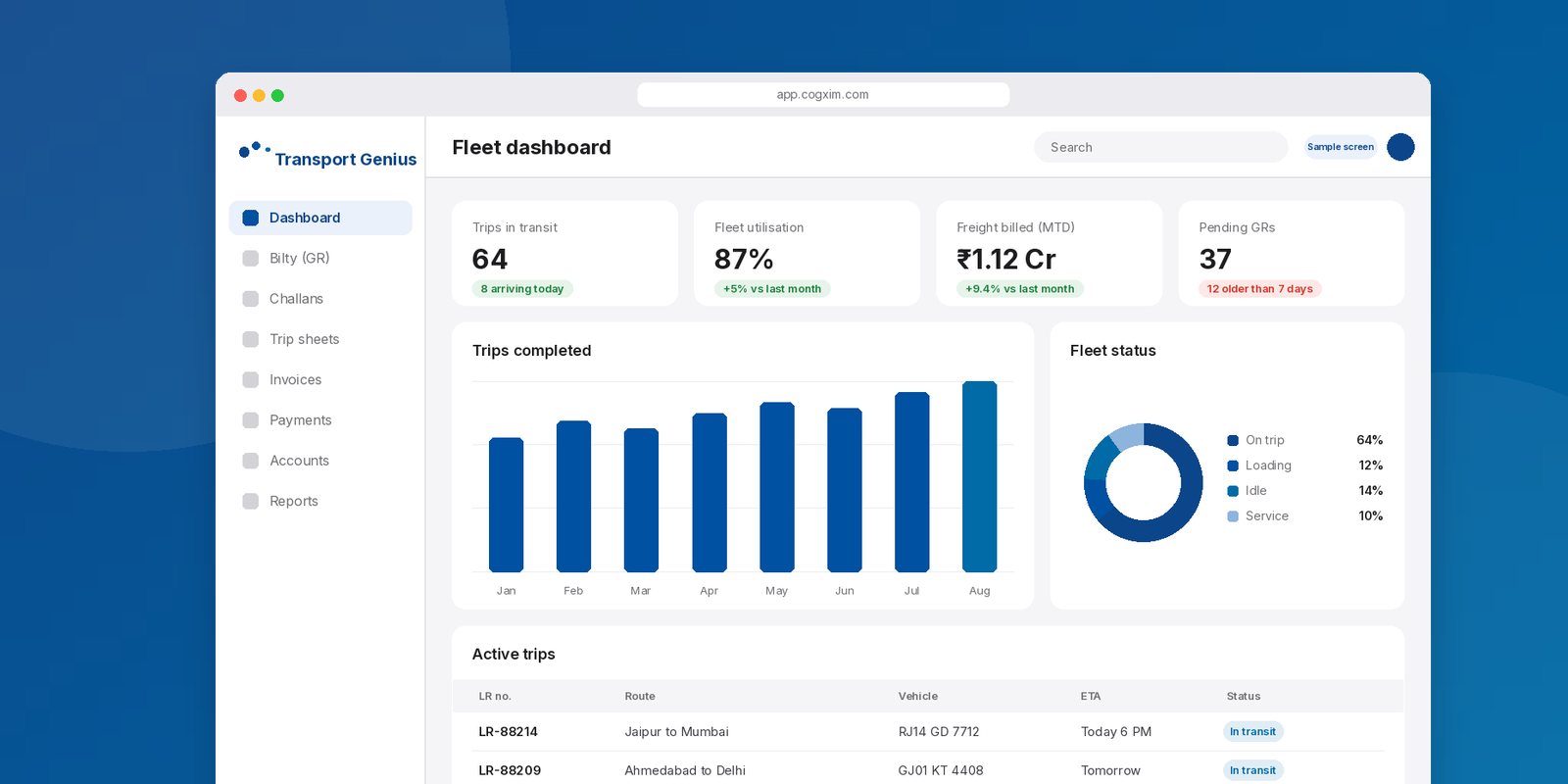The width and height of the screenshot is (1568, 784).
Task: Open Payments from sidebar
Action: (320, 419)
